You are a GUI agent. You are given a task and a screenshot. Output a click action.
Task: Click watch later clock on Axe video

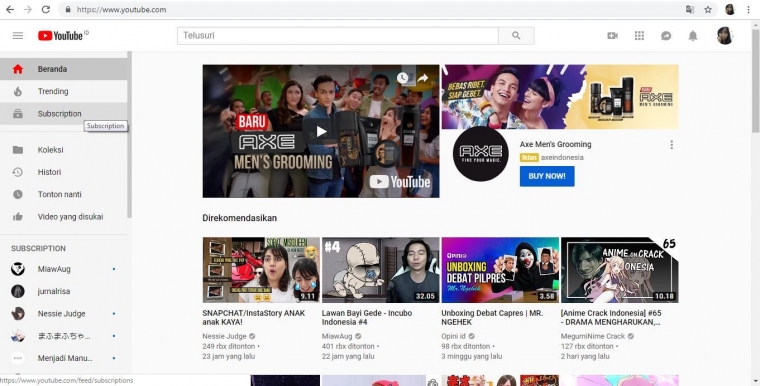pos(402,78)
